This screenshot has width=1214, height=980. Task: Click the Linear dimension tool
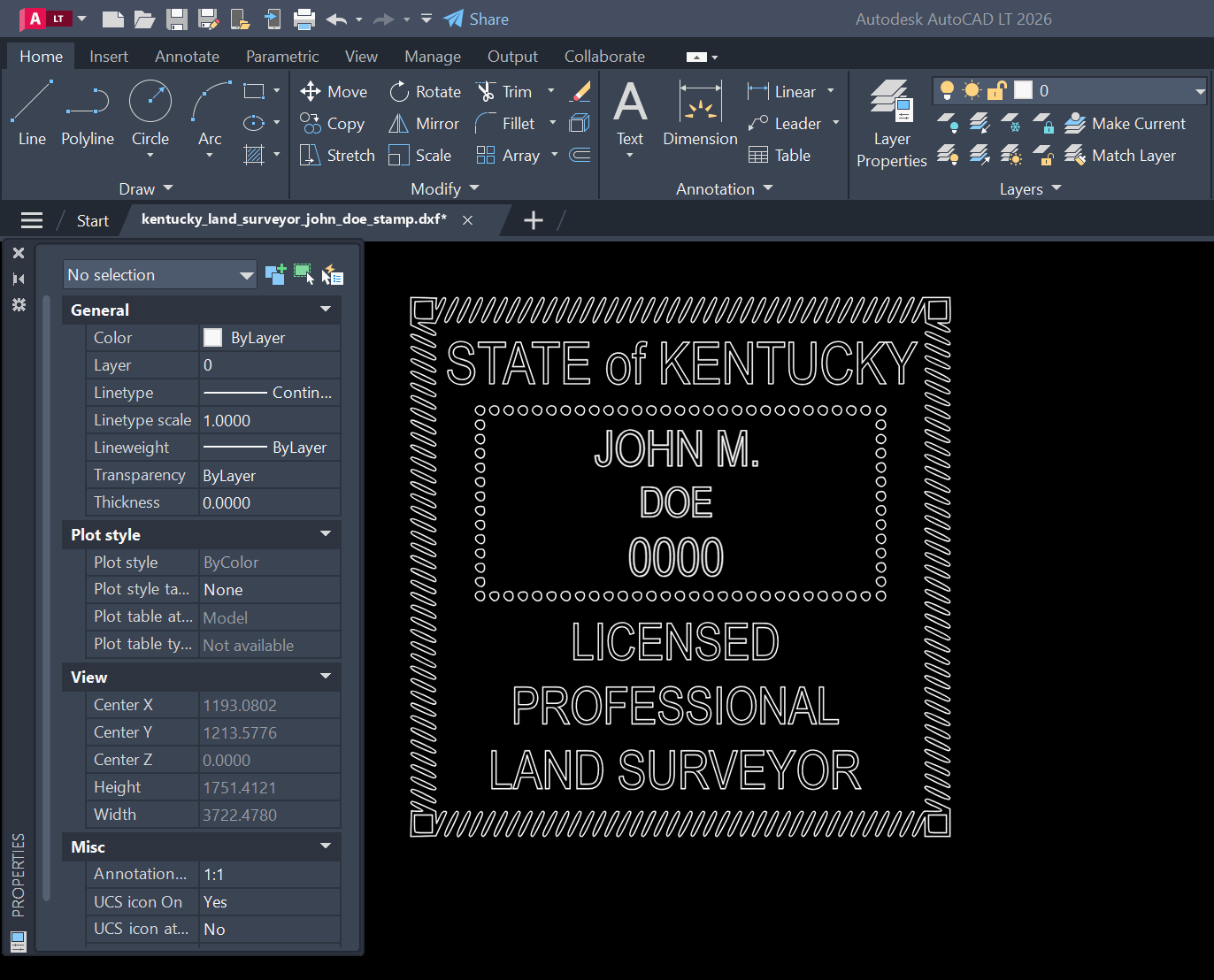point(781,91)
